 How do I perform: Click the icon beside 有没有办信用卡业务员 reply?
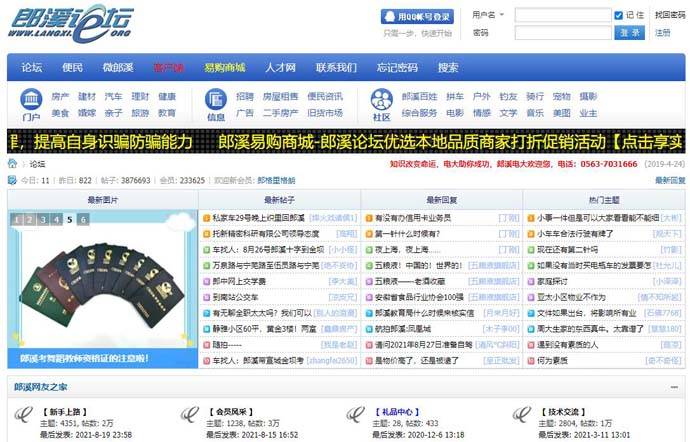[369, 218]
